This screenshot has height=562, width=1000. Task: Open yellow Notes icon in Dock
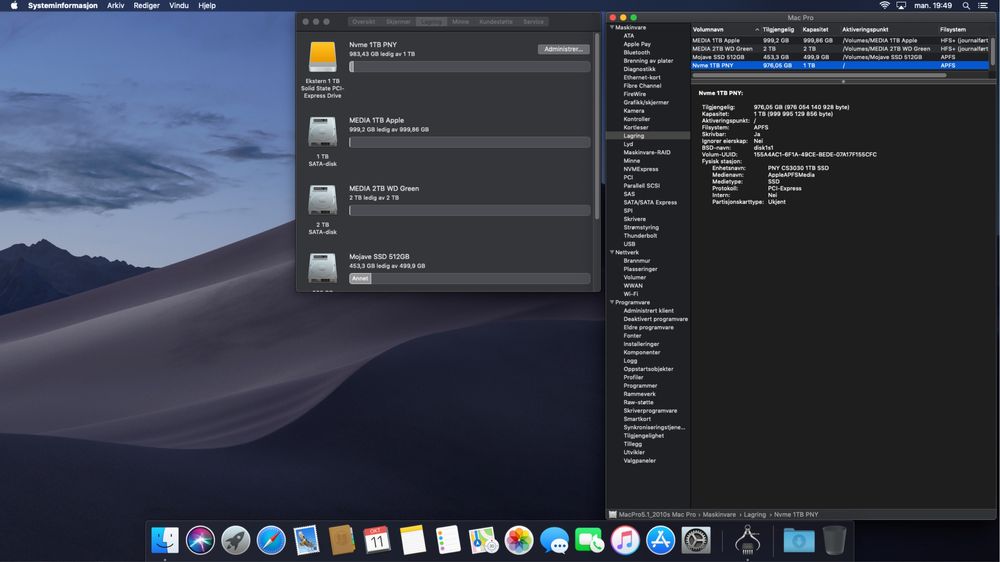413,540
